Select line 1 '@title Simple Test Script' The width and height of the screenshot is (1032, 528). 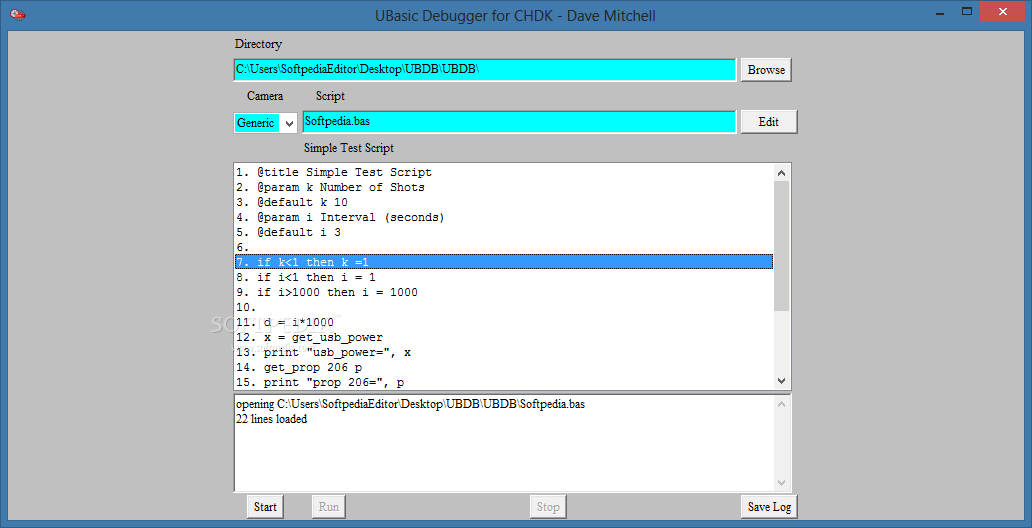pyautogui.click(x=504, y=172)
